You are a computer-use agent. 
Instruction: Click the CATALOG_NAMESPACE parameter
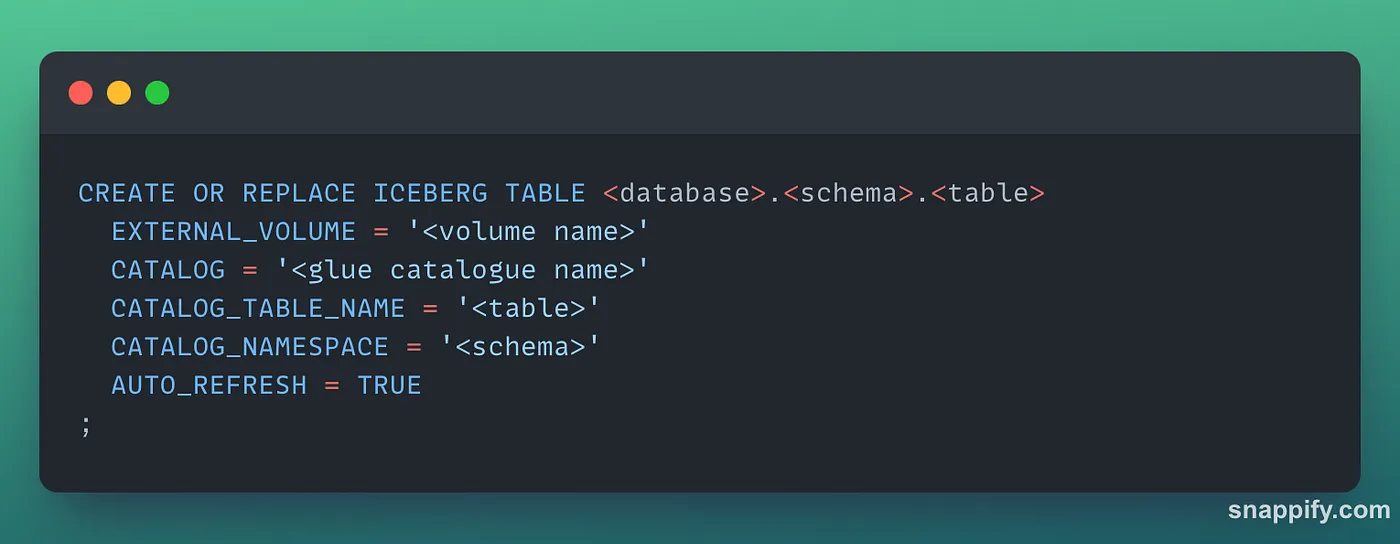[250, 347]
